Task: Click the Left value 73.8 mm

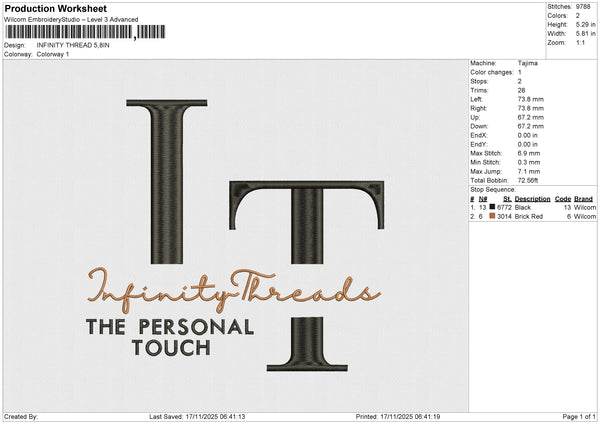Action: (531, 99)
